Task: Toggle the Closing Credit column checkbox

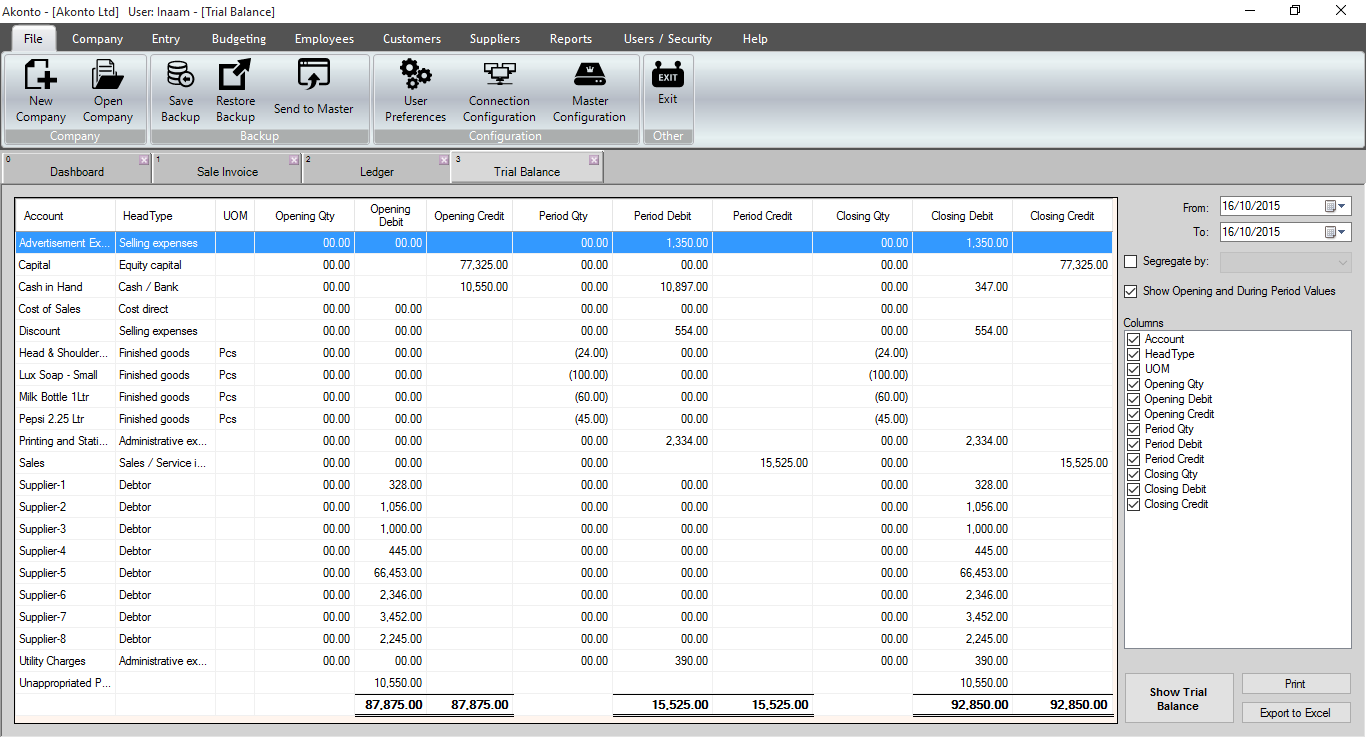Action: [1133, 504]
